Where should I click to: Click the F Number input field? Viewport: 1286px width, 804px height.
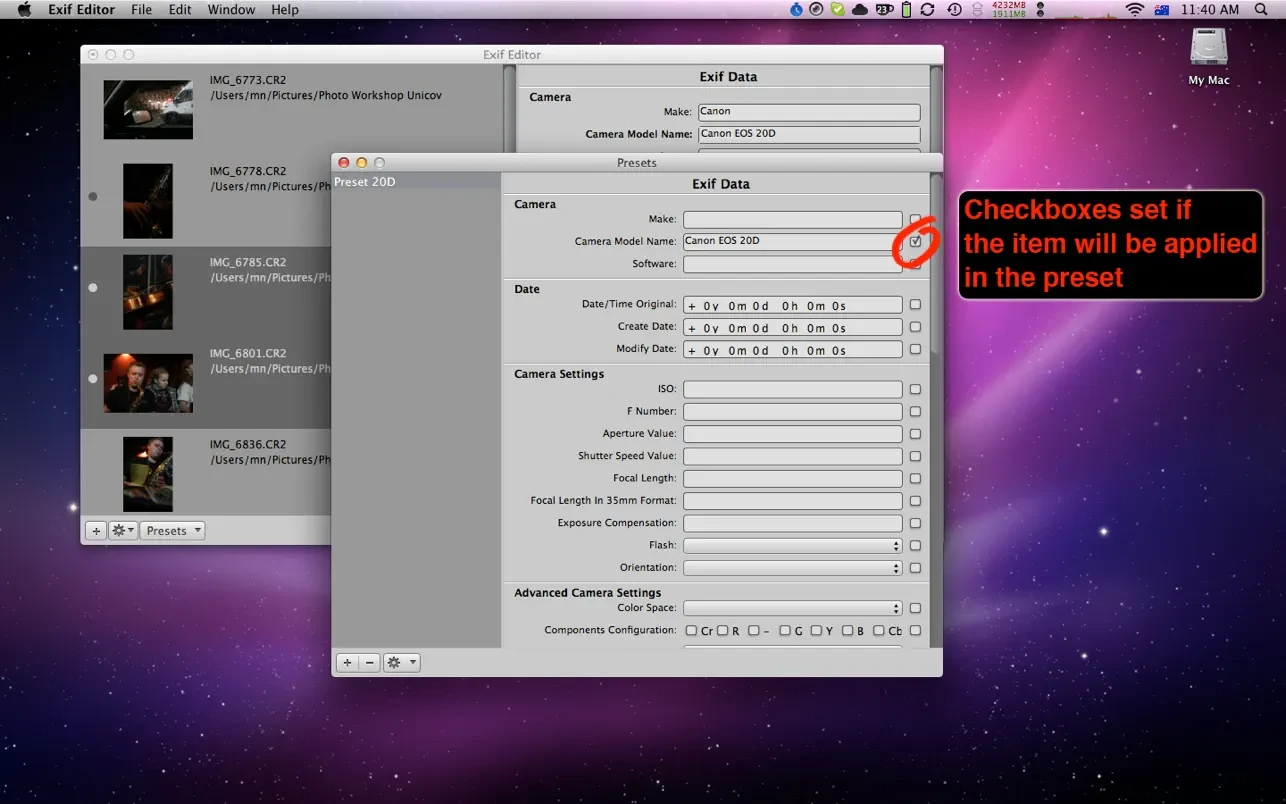tap(792, 412)
